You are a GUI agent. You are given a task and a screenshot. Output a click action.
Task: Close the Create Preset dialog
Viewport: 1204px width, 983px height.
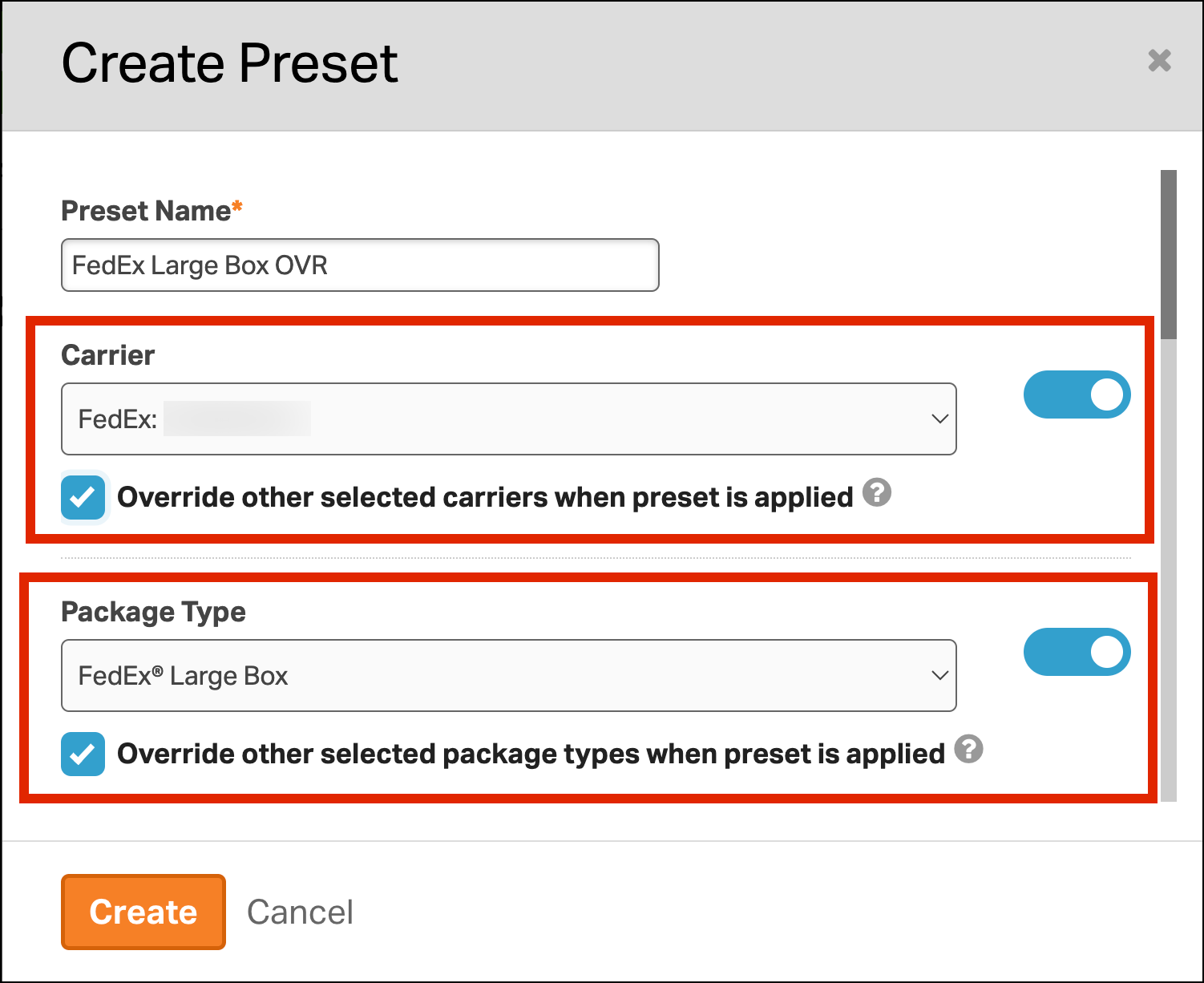[x=1159, y=61]
